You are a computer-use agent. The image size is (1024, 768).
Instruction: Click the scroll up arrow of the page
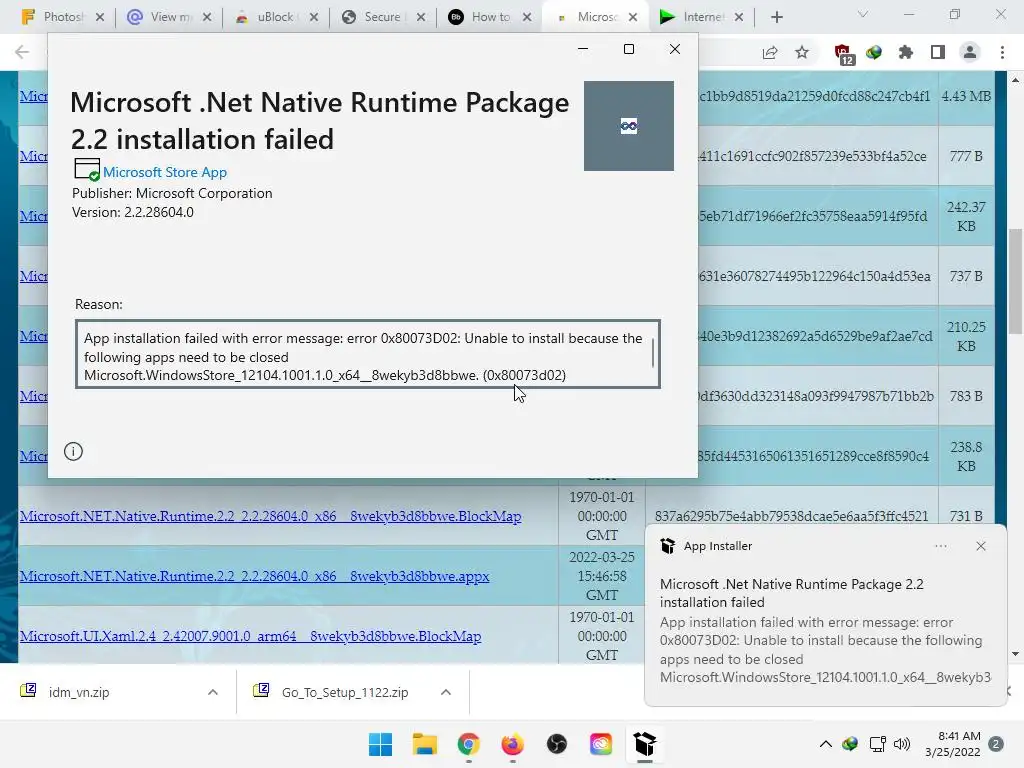point(1016,80)
